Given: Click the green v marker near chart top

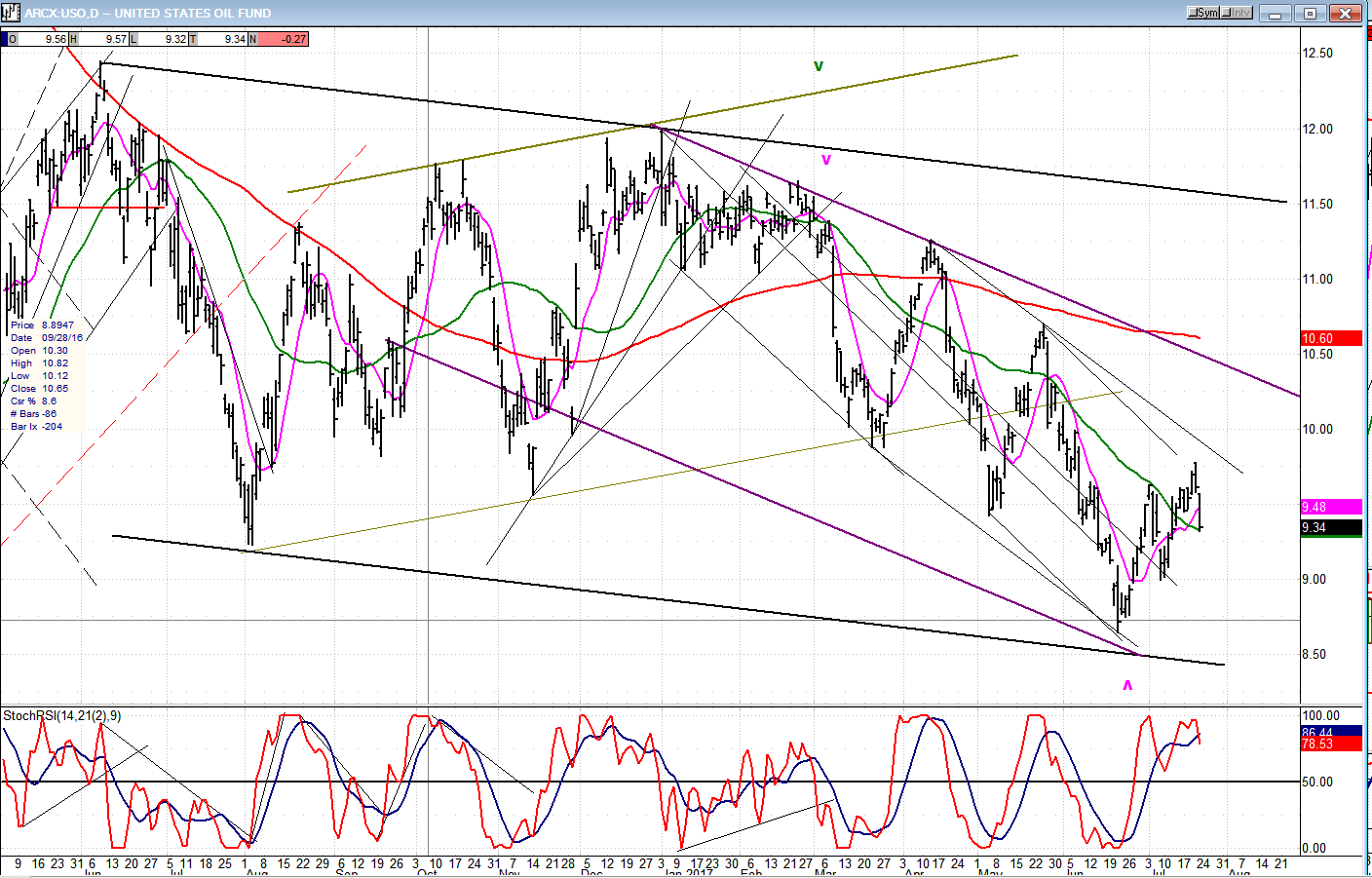Looking at the screenshot, I should [819, 66].
